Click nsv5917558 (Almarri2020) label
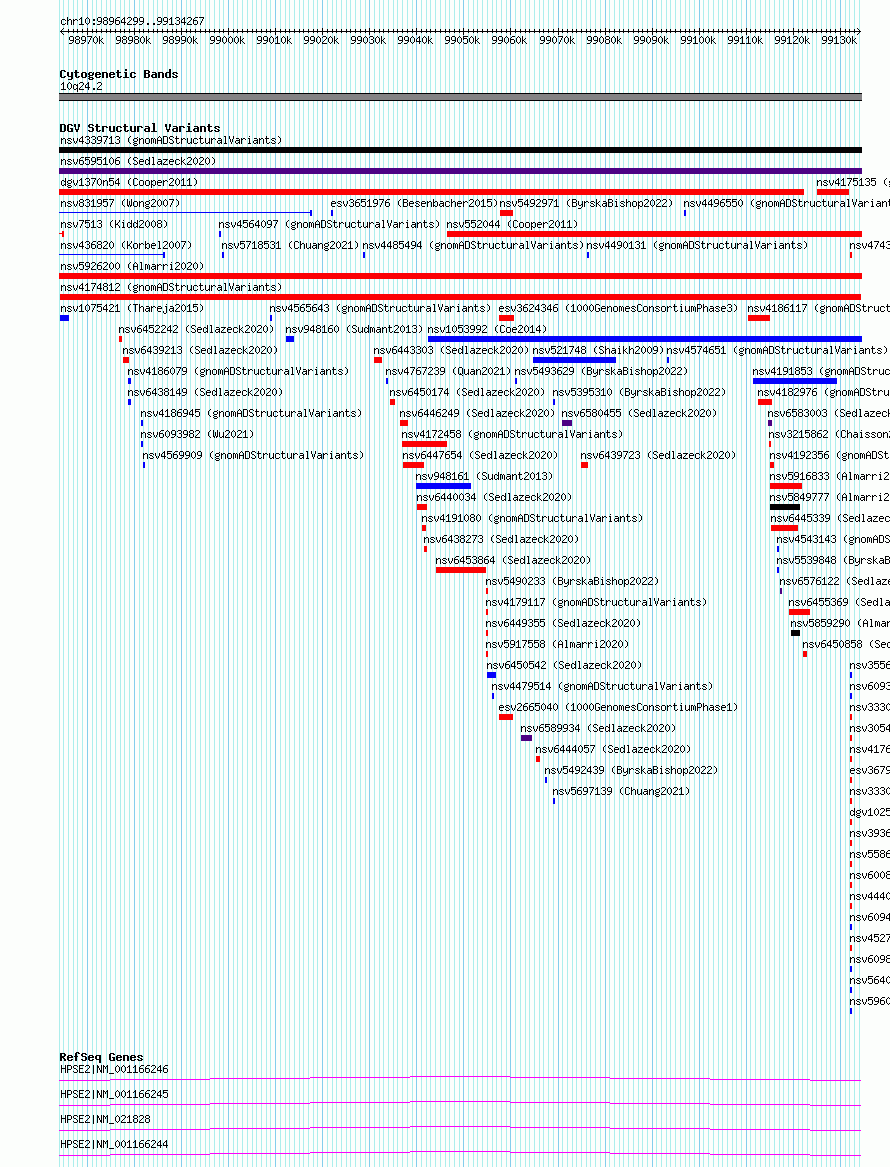 (x=557, y=644)
